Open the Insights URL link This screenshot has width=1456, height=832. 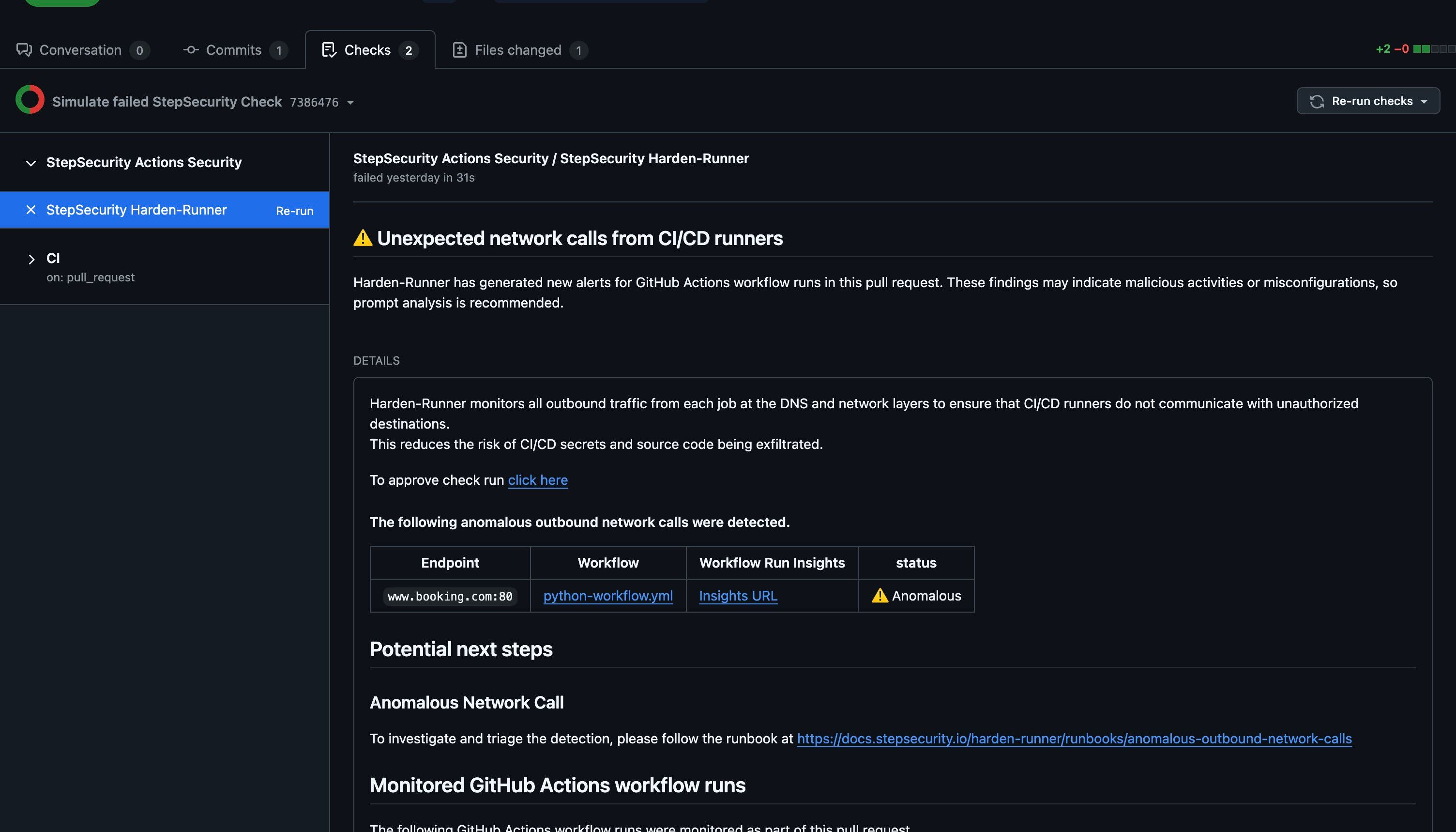point(738,596)
